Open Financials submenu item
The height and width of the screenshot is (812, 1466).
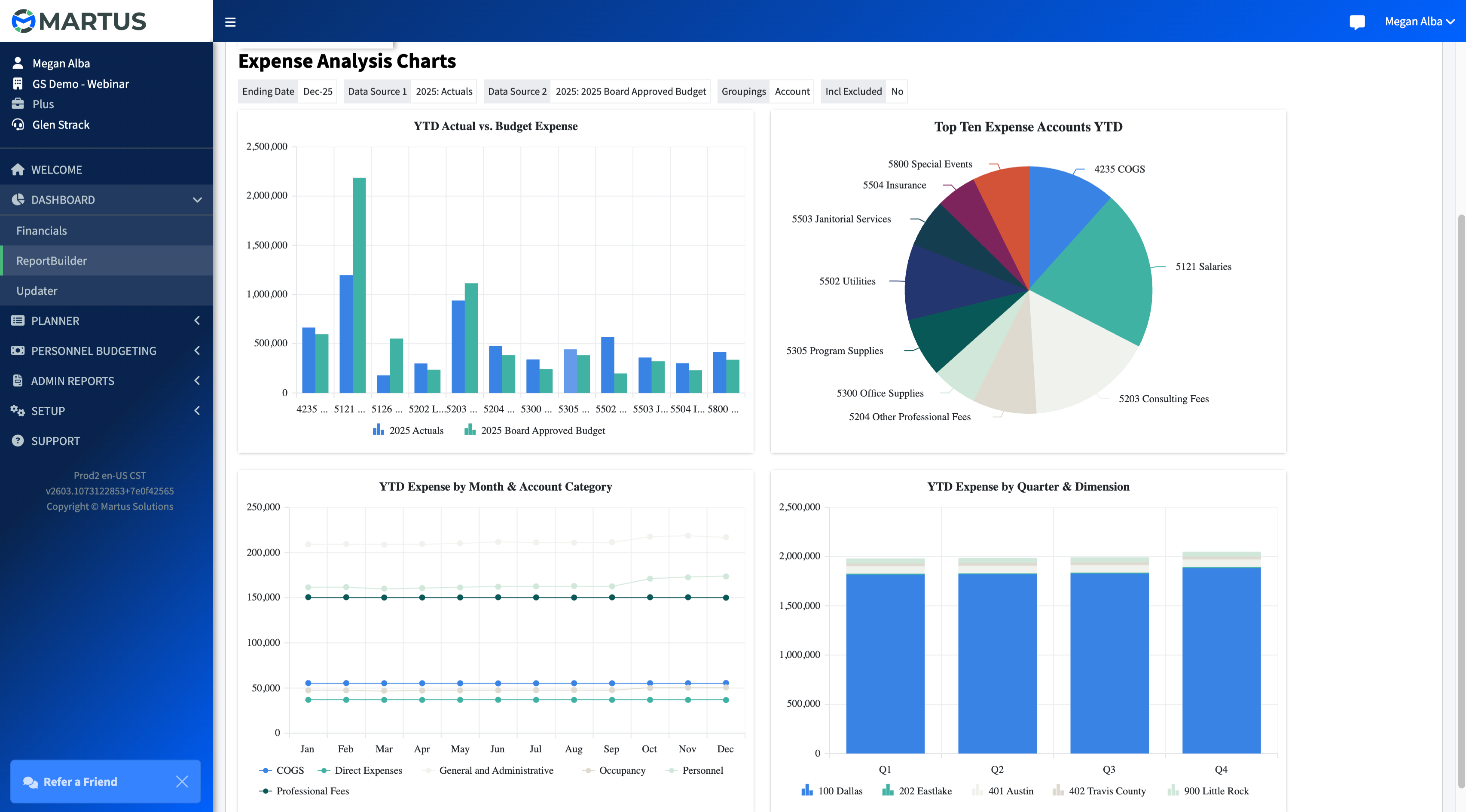(42, 230)
